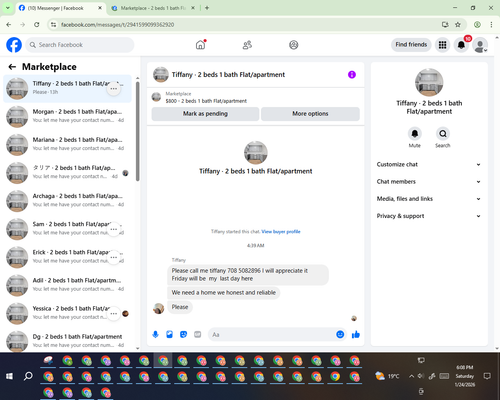Reload the page in Chrome

click(37, 25)
